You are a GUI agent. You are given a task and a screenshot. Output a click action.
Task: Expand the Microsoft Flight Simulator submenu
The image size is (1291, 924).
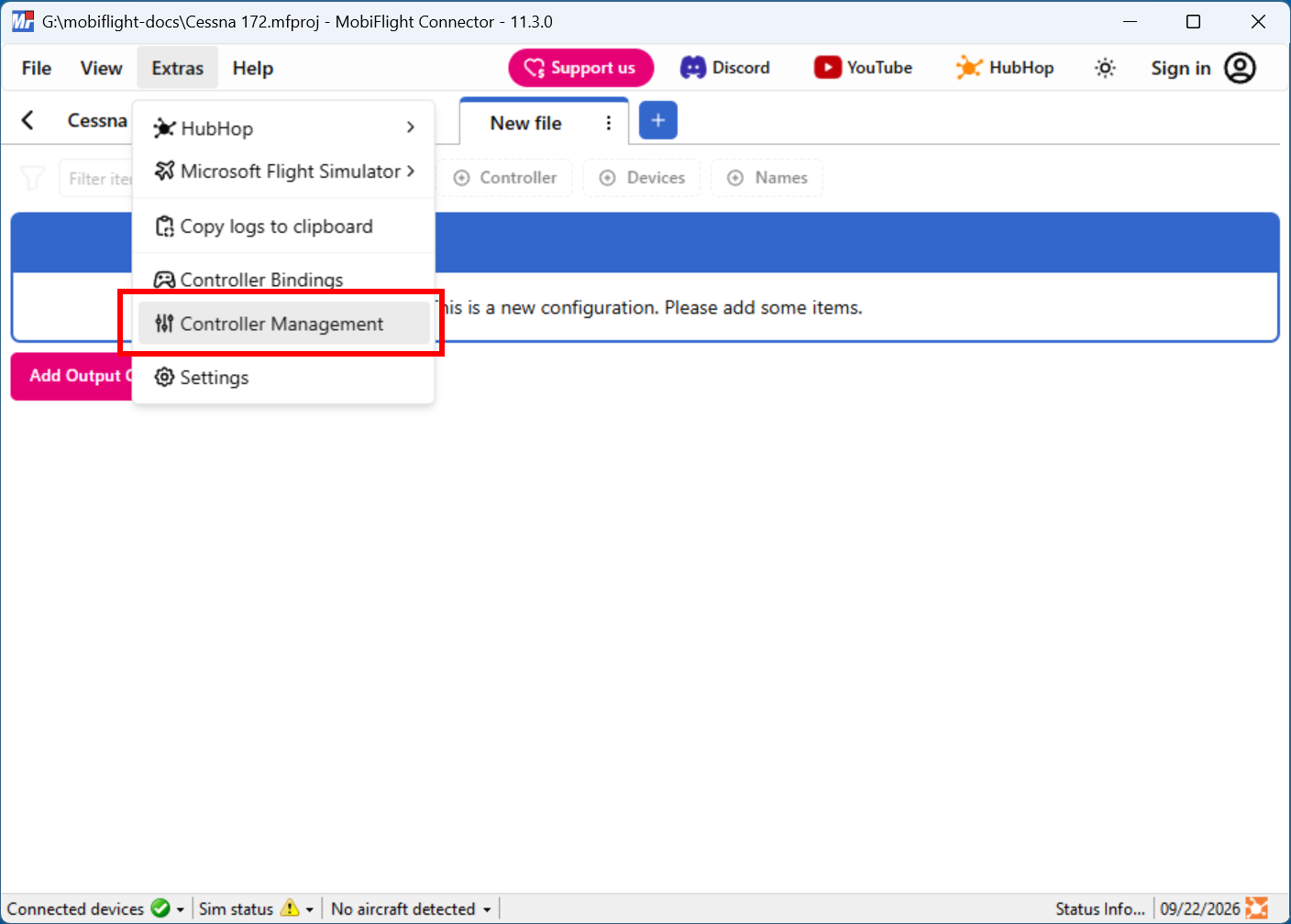pyautogui.click(x=283, y=171)
